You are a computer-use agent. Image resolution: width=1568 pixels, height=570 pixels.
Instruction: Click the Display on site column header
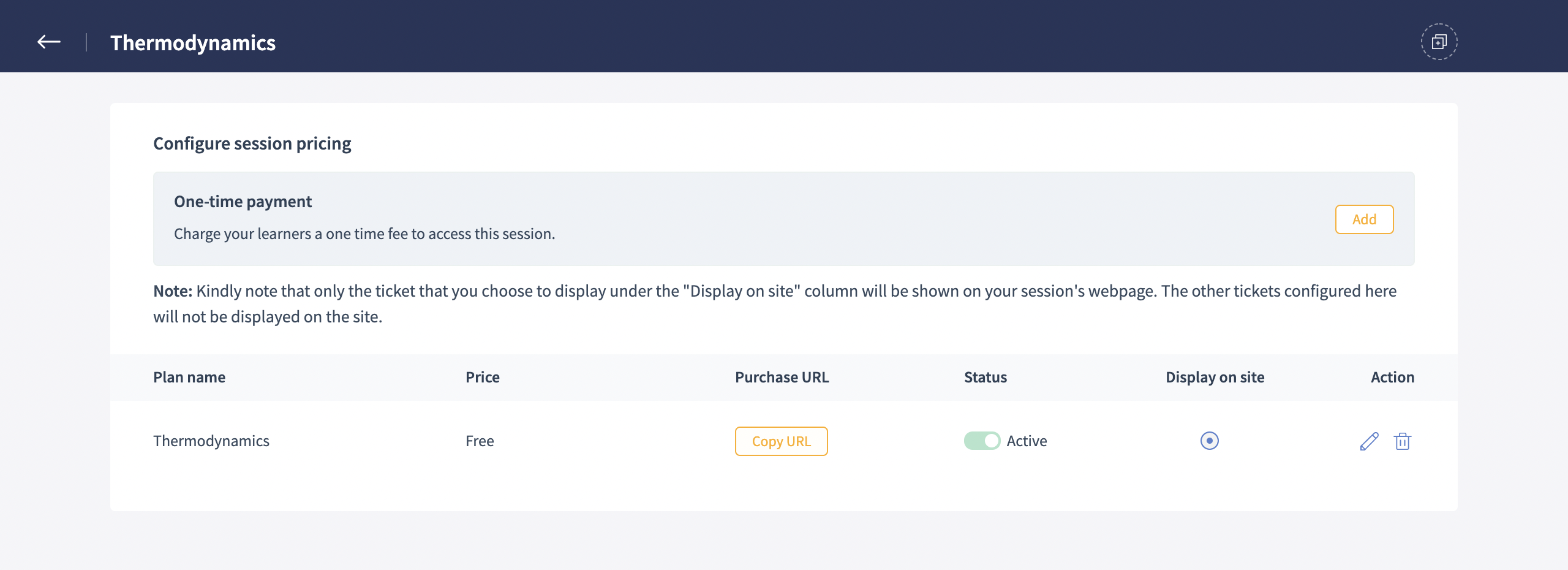(x=1215, y=378)
